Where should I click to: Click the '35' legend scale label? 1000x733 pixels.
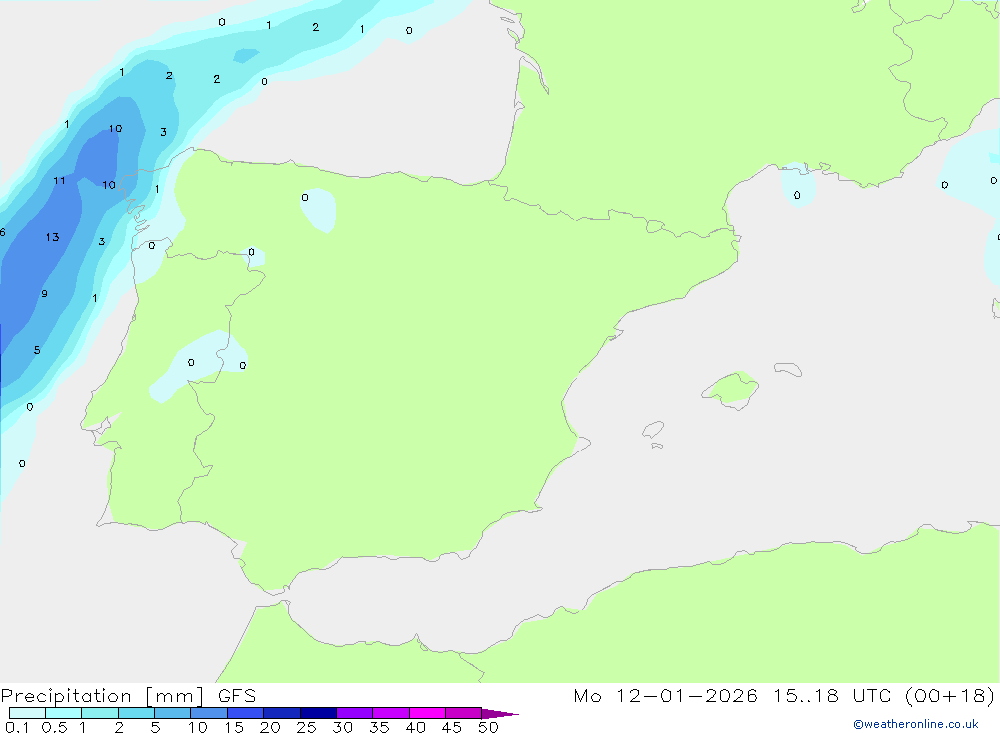[379, 727]
